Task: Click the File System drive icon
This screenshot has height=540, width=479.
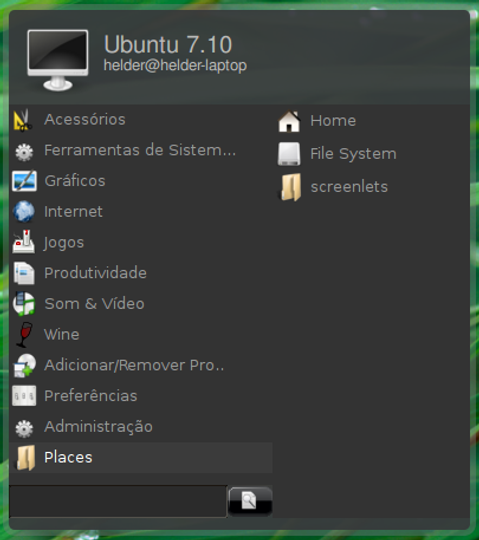Action: point(289,154)
